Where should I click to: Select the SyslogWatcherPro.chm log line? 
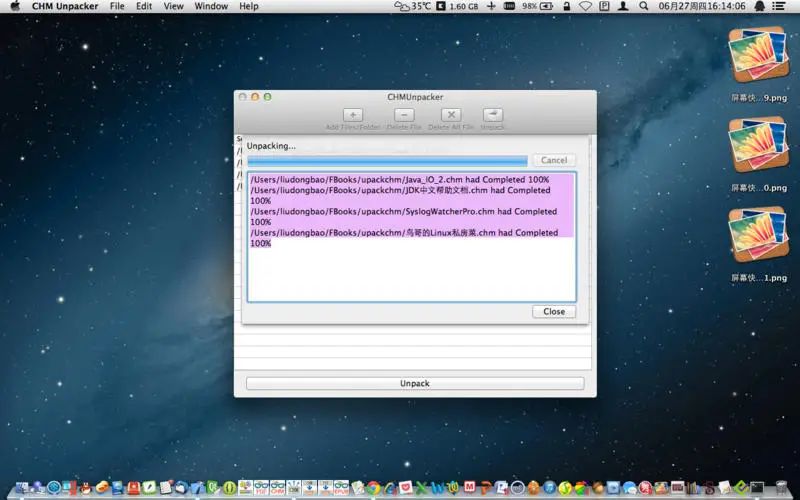403,216
